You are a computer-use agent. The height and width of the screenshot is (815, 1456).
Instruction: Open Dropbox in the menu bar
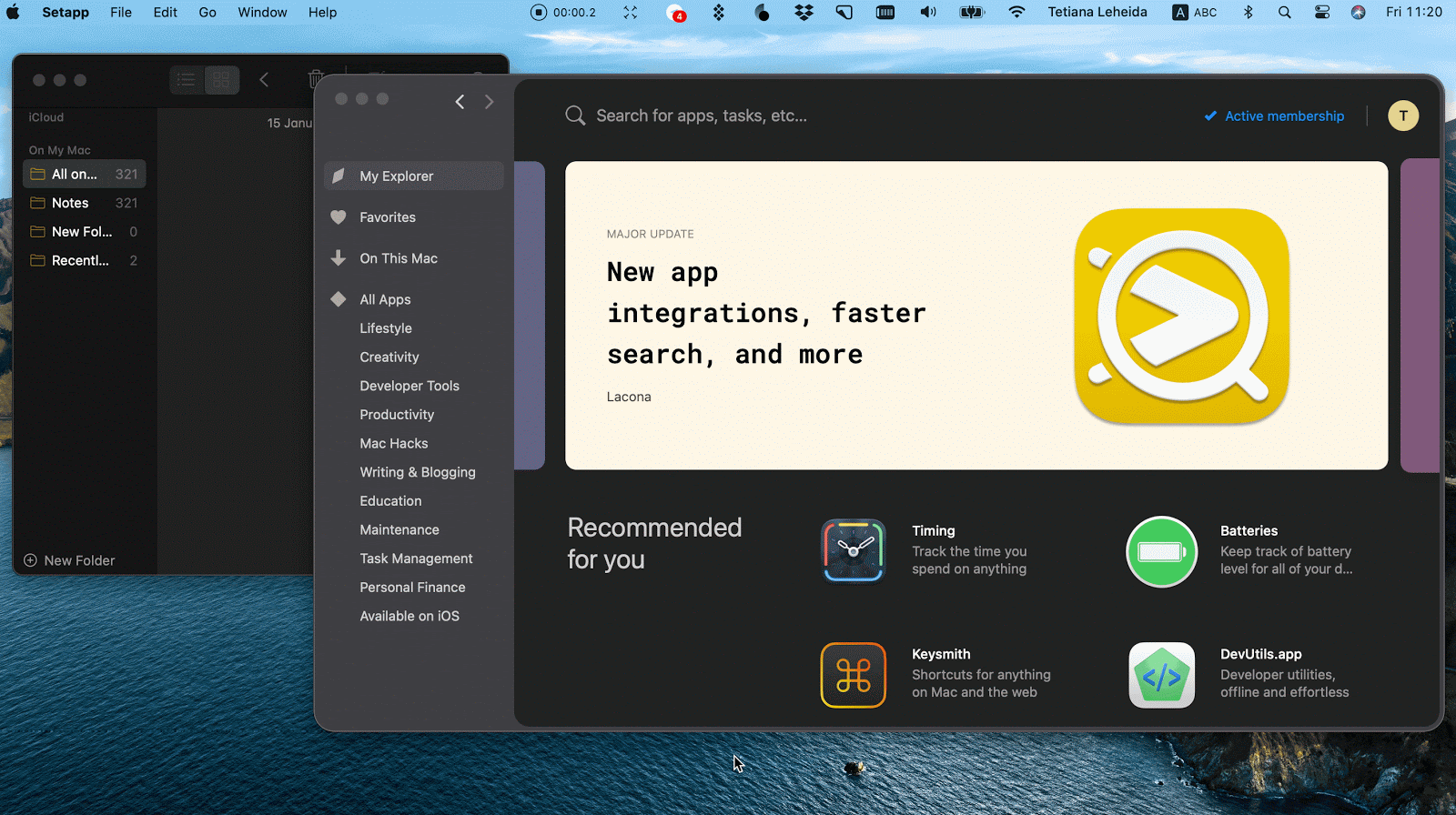pyautogui.click(x=804, y=12)
